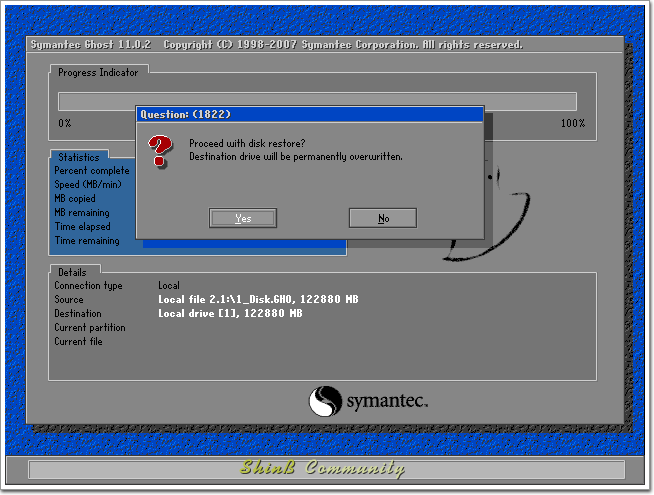This screenshot has height=495, width=654.
Task: Click the "Proceed with disk restore?" text
Action: [247, 143]
